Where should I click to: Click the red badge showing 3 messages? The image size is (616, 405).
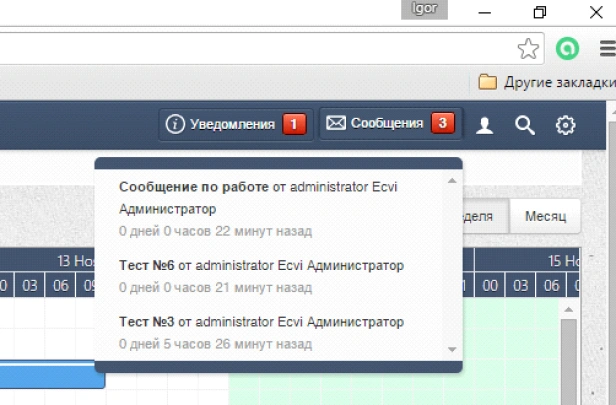click(x=443, y=124)
